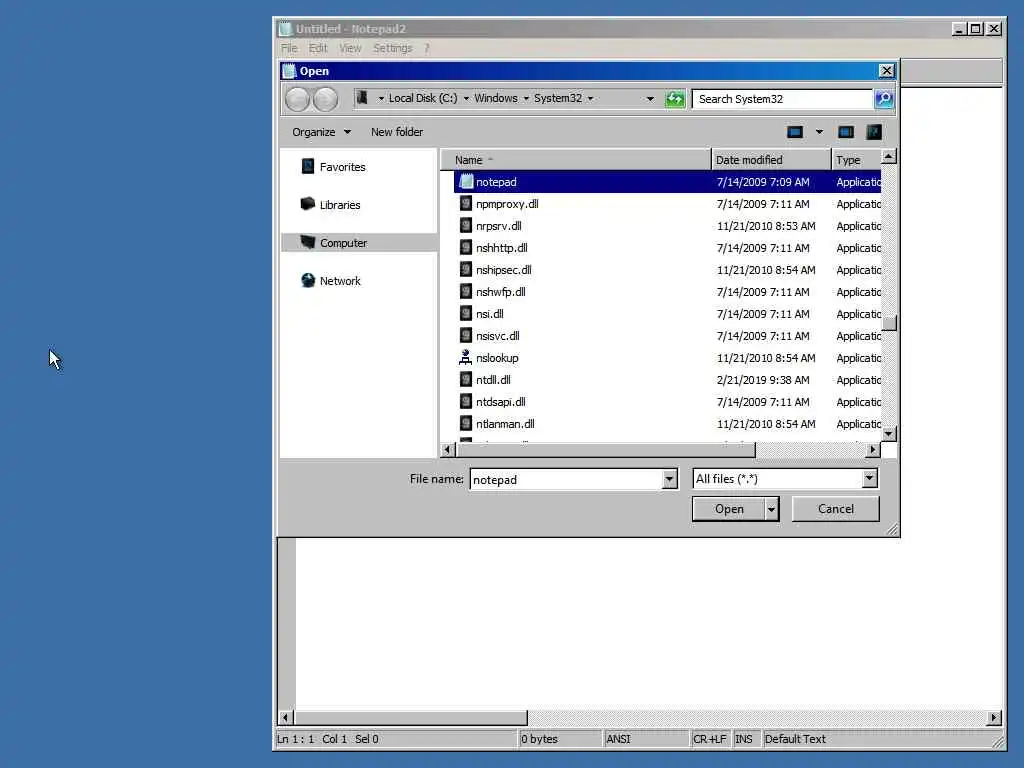Open the ? help menu in Notepad2

[426, 48]
